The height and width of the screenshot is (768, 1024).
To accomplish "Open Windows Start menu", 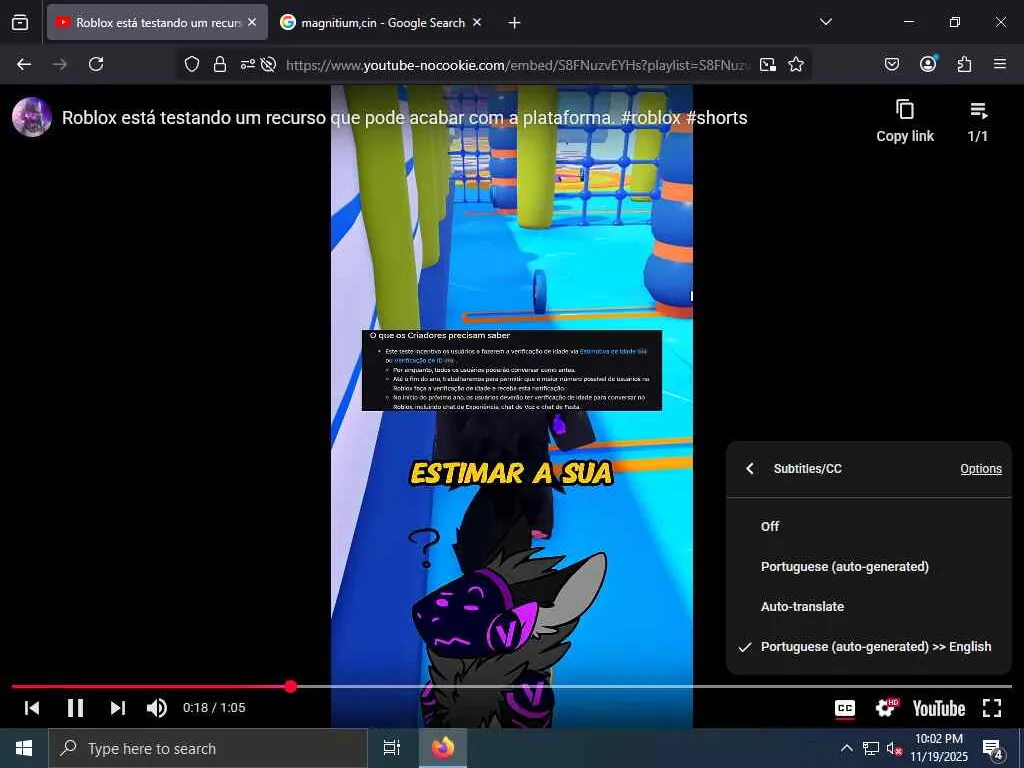I will [x=24, y=748].
